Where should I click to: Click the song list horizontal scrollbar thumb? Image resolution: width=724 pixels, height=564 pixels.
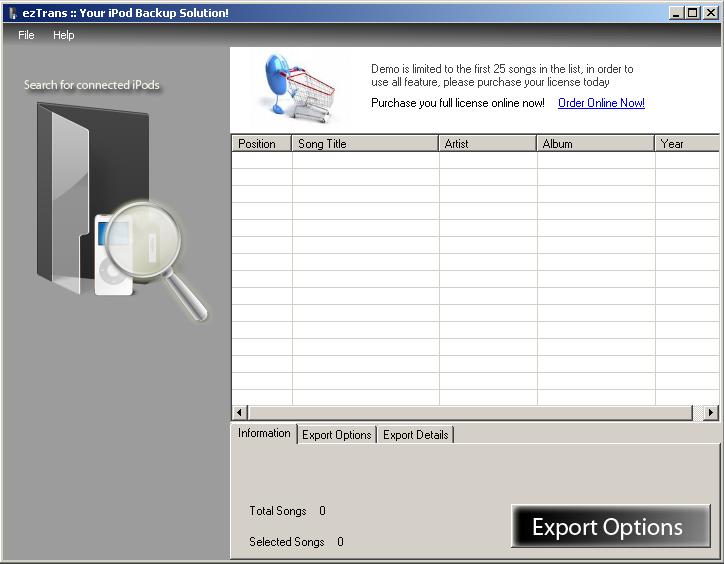[x=470, y=412]
